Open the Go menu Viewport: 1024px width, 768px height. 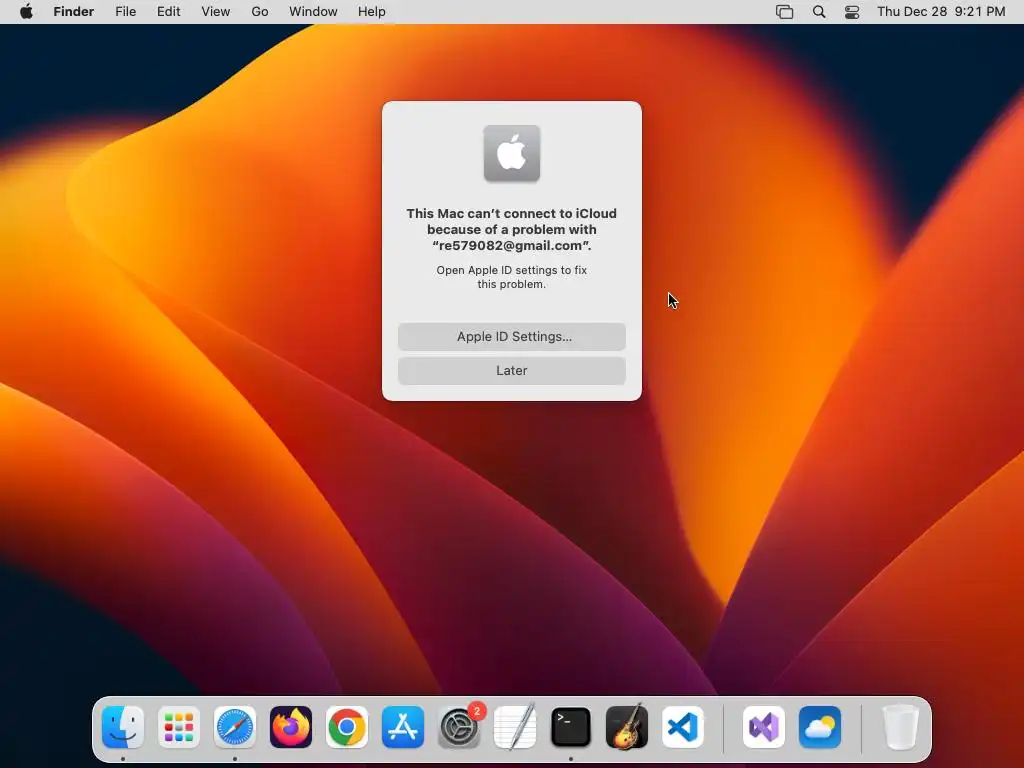point(260,12)
